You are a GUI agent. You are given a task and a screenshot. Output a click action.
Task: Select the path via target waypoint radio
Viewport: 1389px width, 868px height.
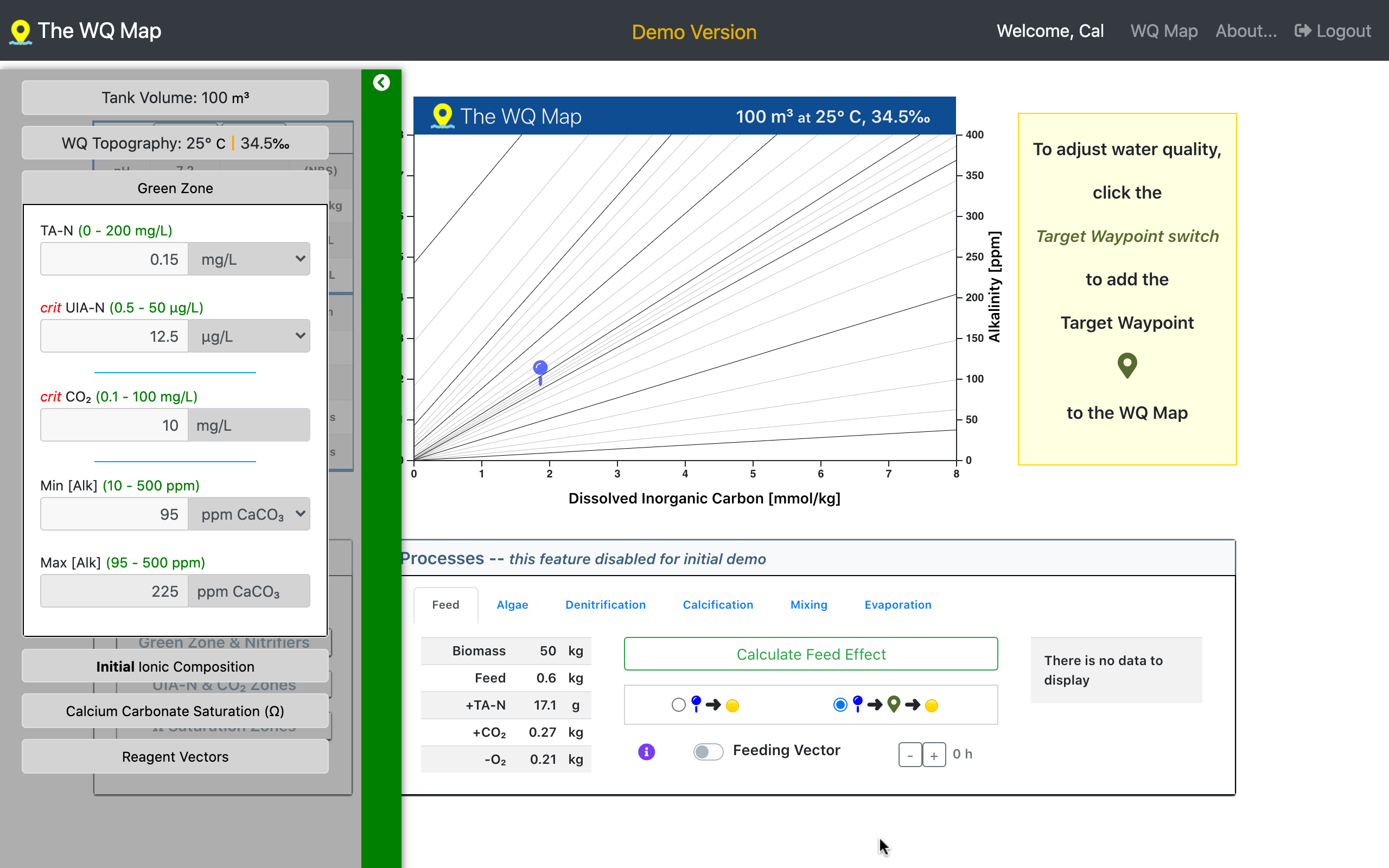coord(840,705)
